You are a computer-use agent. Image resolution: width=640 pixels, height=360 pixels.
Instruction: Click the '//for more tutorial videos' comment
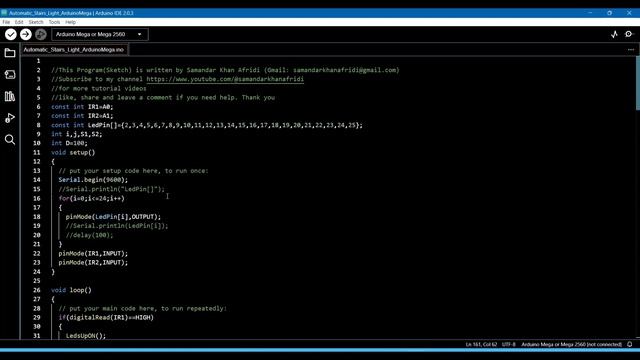99,89
